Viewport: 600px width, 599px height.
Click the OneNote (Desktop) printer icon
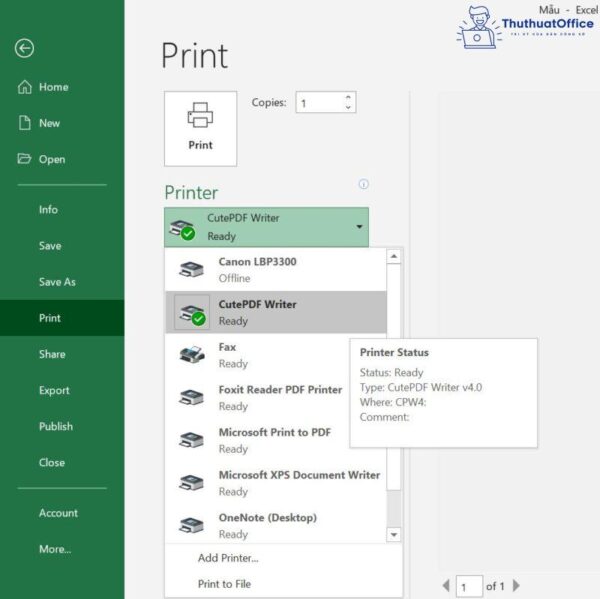pyautogui.click(x=191, y=525)
